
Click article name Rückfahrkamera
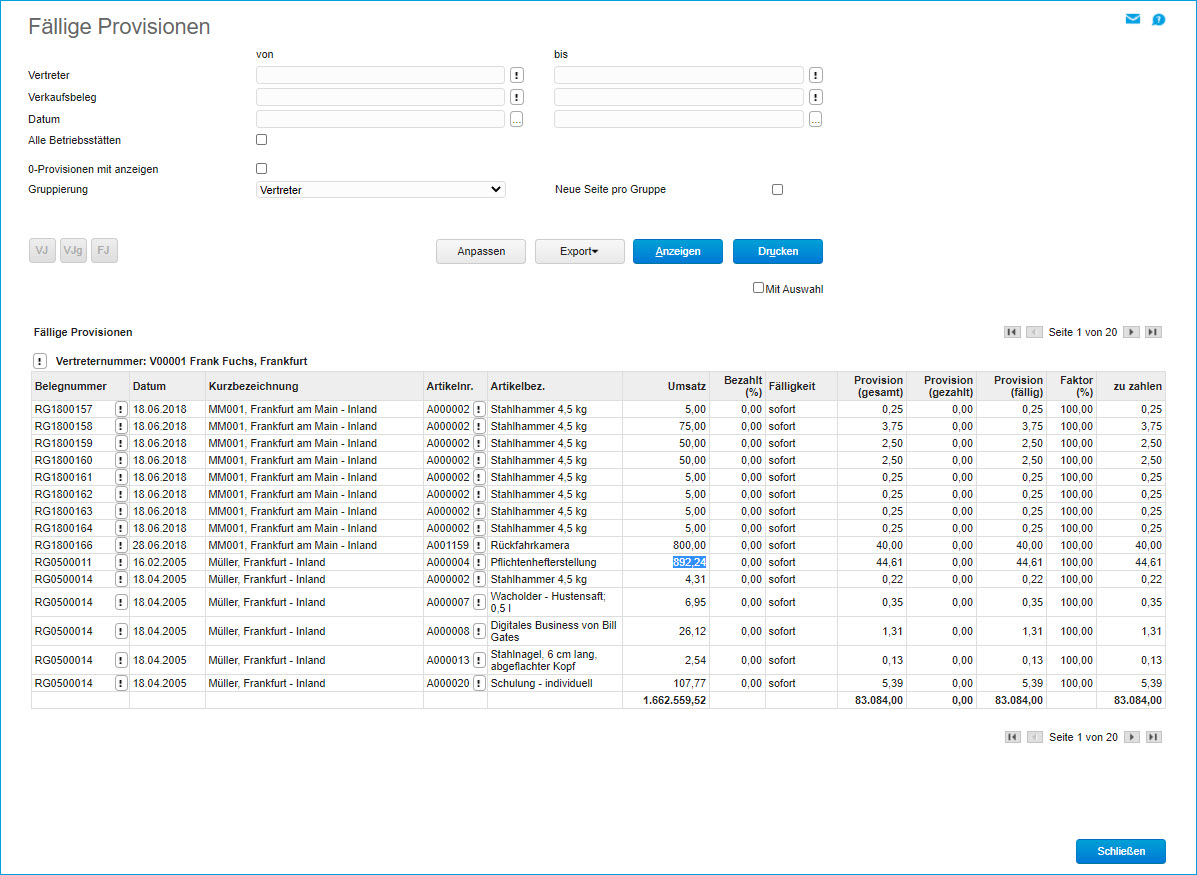tap(530, 545)
